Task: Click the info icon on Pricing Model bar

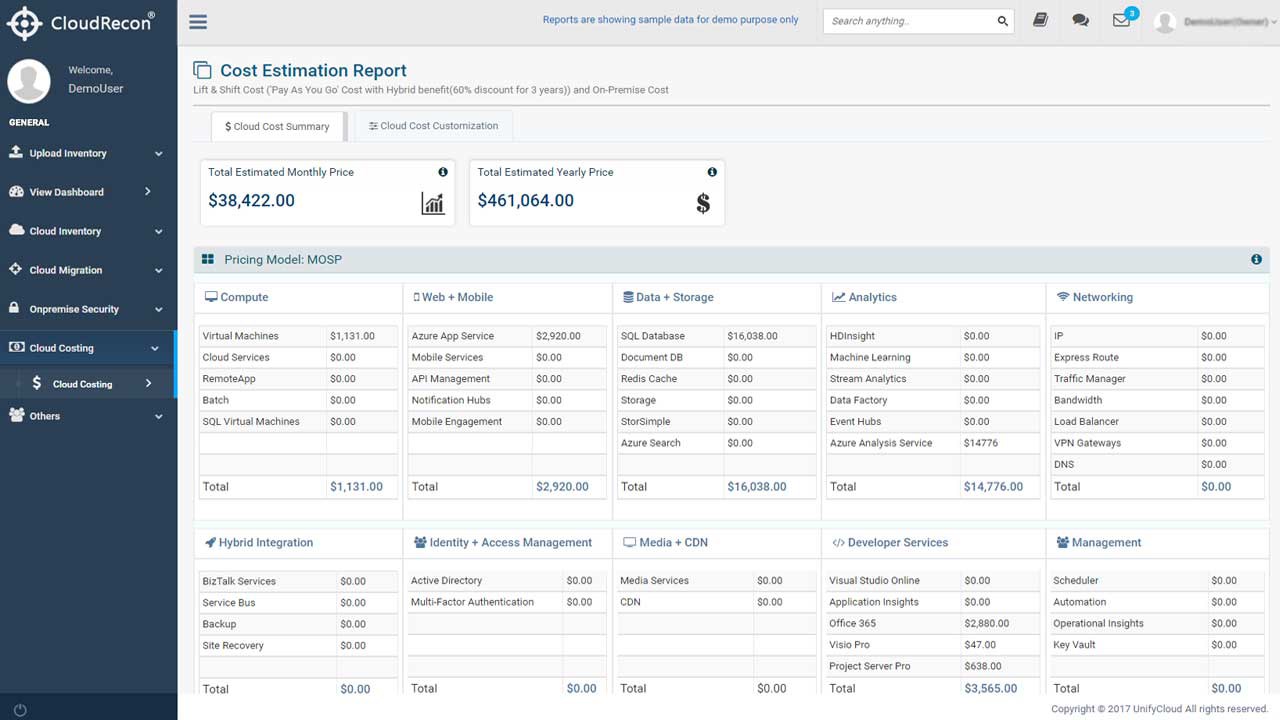Action: (x=1256, y=259)
